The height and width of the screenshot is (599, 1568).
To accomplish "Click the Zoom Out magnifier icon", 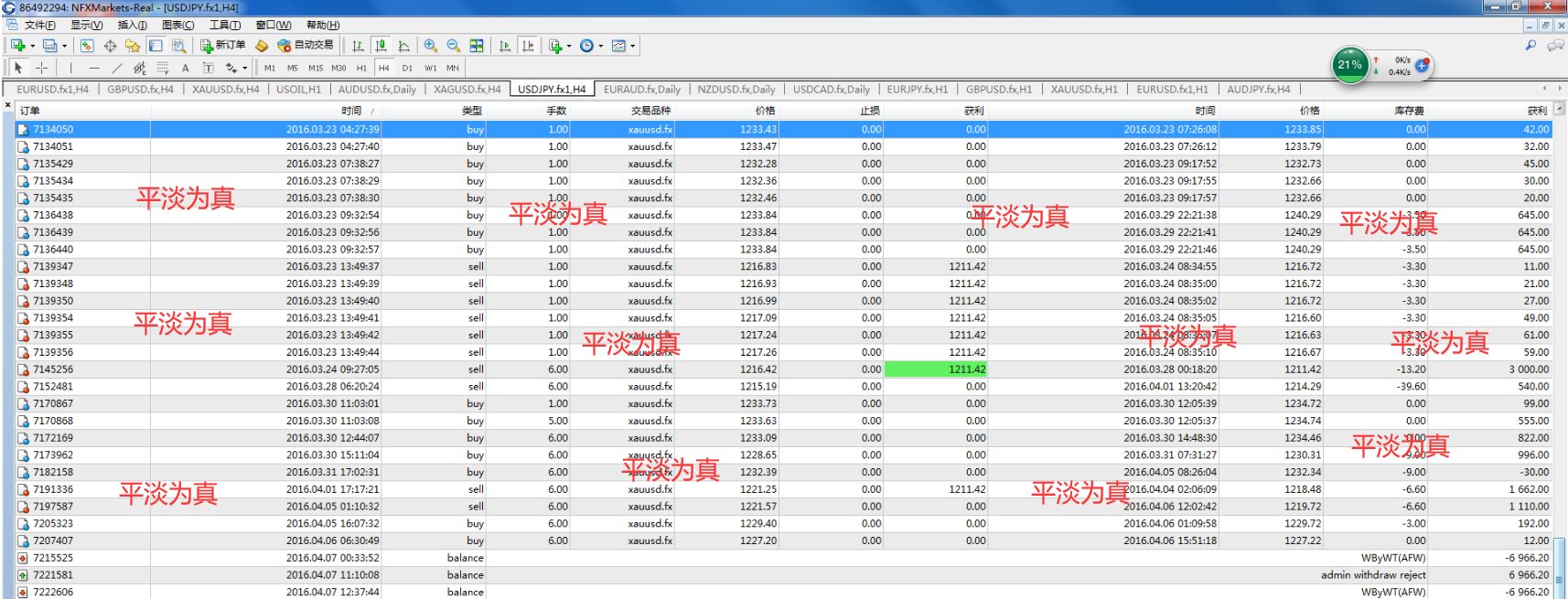I will (x=453, y=45).
